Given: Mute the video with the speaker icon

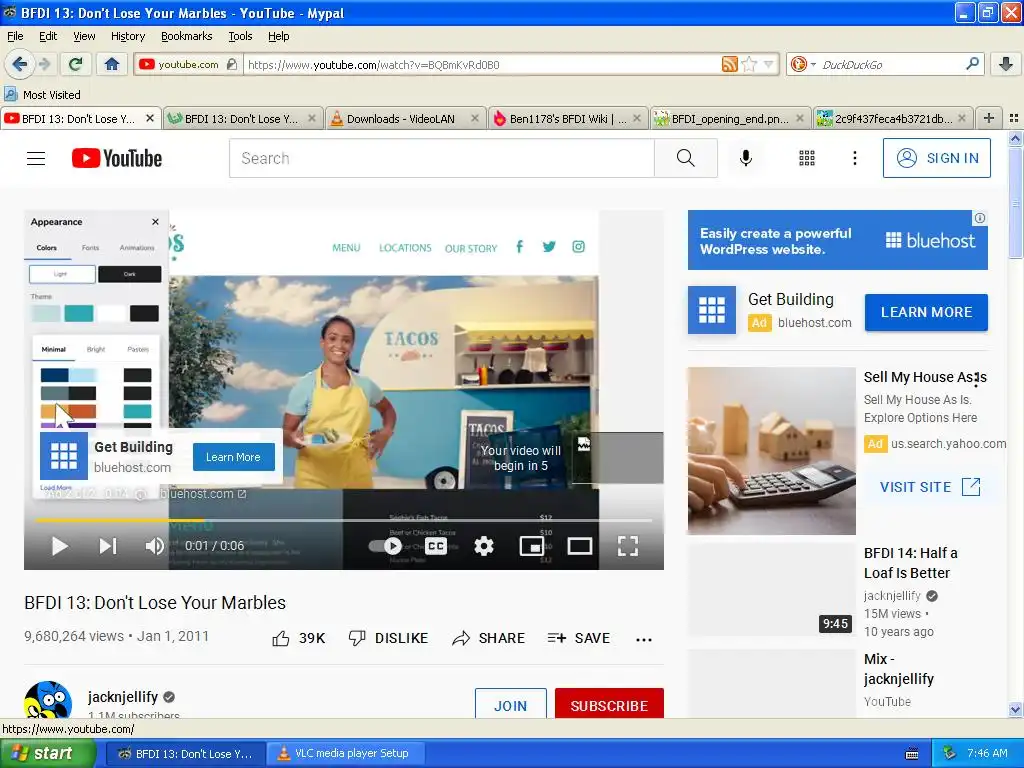Looking at the screenshot, I should pos(154,546).
